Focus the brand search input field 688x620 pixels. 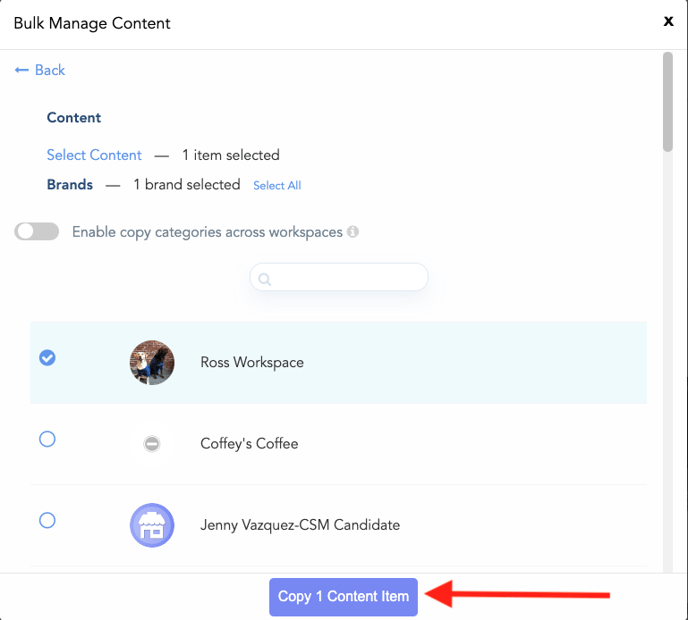coord(339,277)
